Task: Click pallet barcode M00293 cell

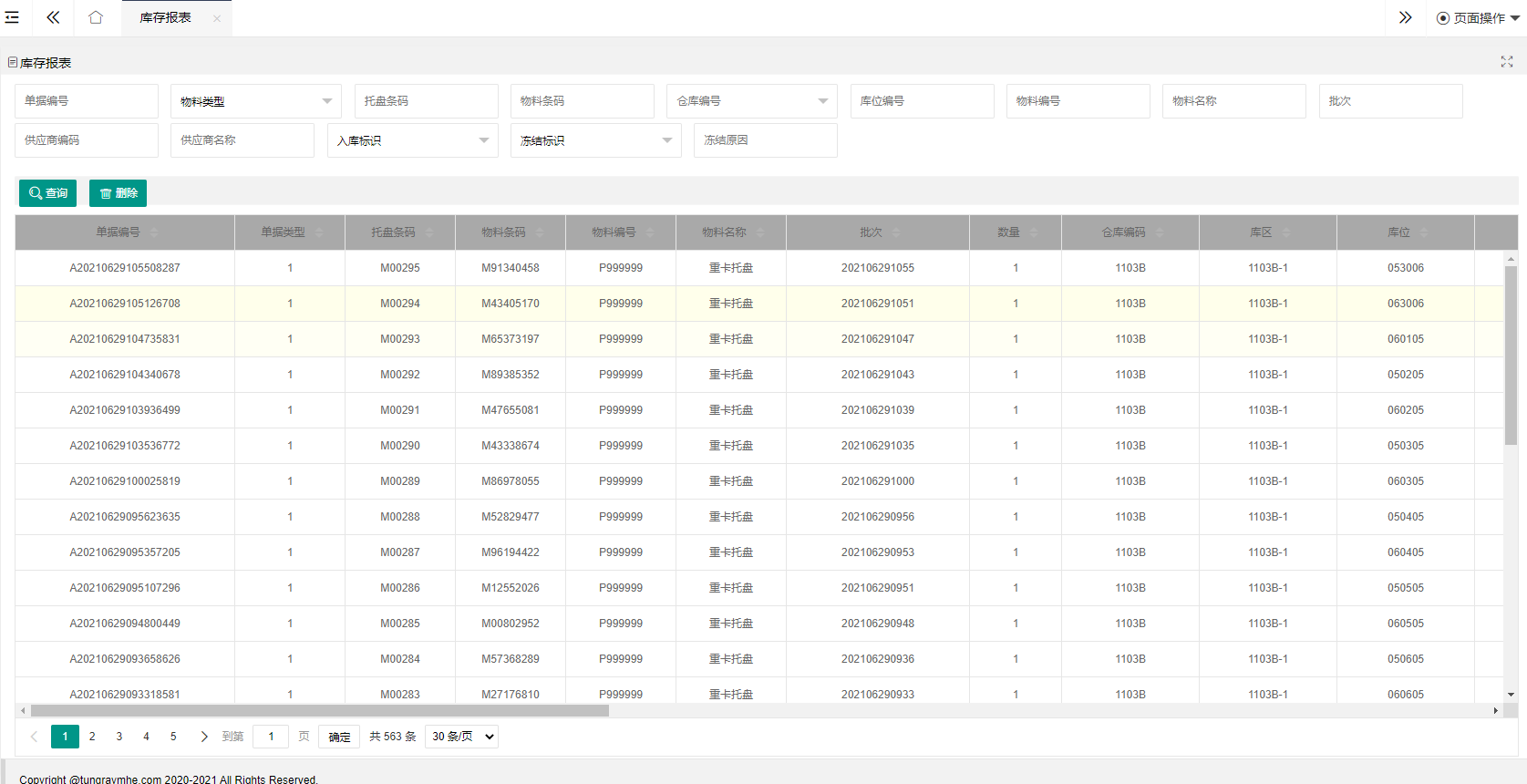Action: click(x=400, y=339)
